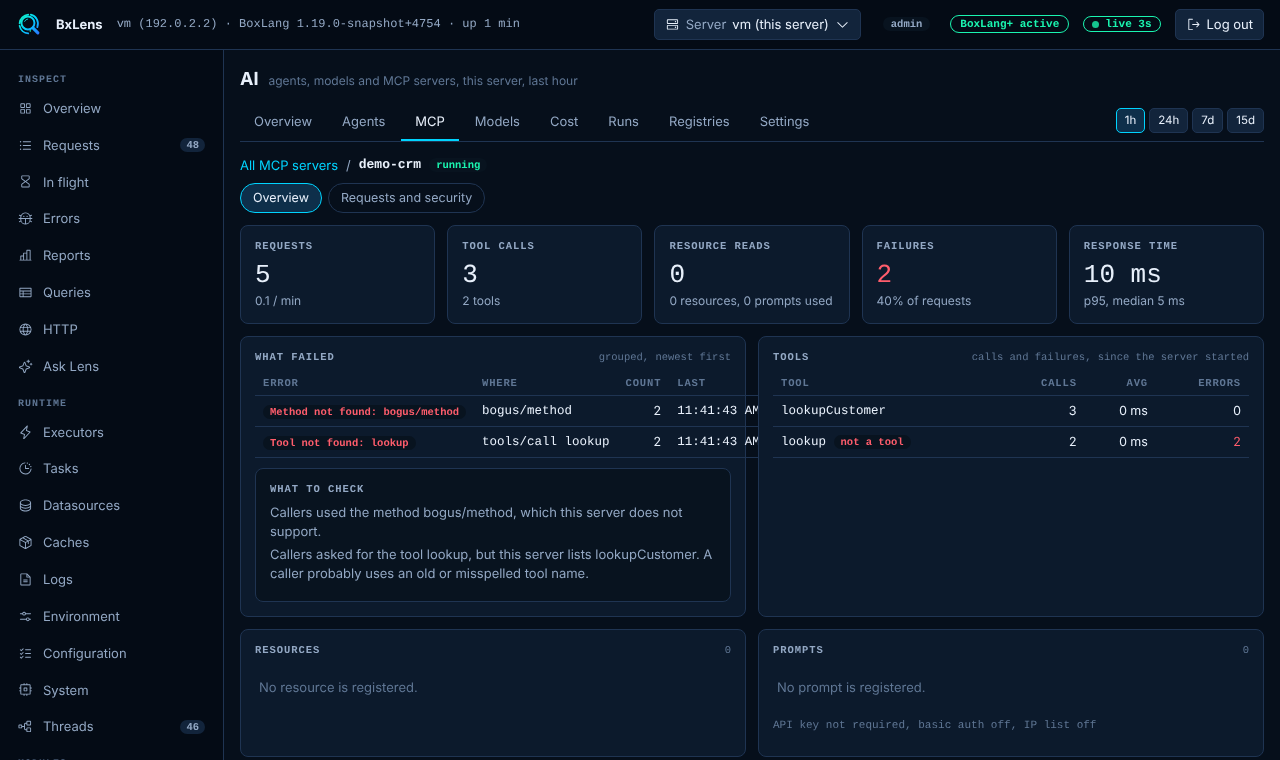The width and height of the screenshot is (1280, 760).
Task: Click the Errors bug icon in sidebar
Action: pos(26,218)
